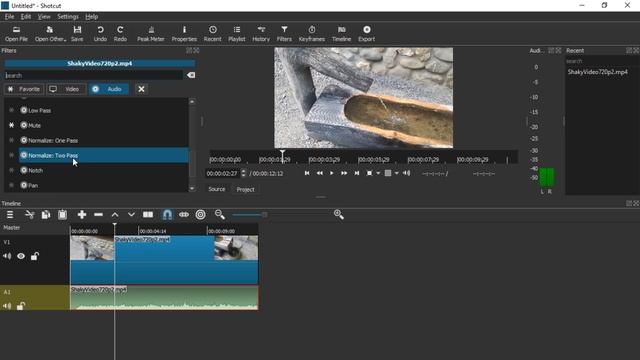Image resolution: width=640 pixels, height=360 pixels.
Task: Toggle timeline snapping magnet
Action: [167, 215]
